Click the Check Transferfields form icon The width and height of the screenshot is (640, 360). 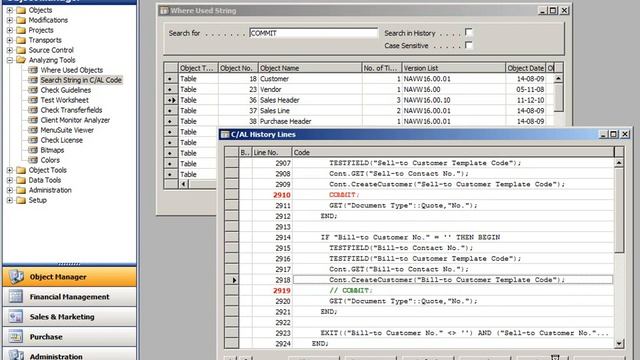coord(33,110)
